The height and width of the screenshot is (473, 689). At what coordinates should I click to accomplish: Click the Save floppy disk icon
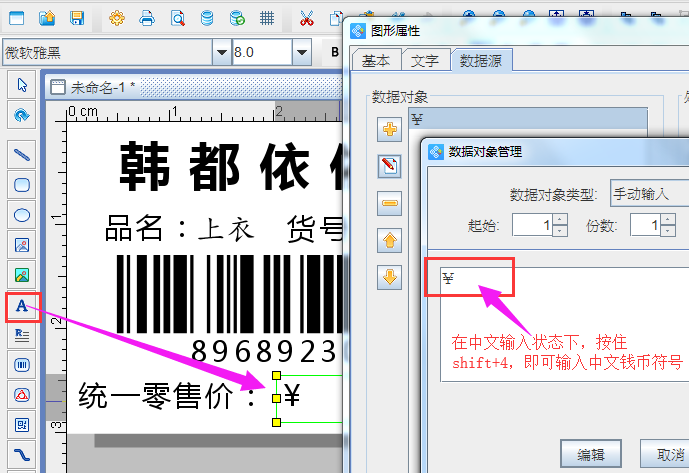[x=77, y=18]
